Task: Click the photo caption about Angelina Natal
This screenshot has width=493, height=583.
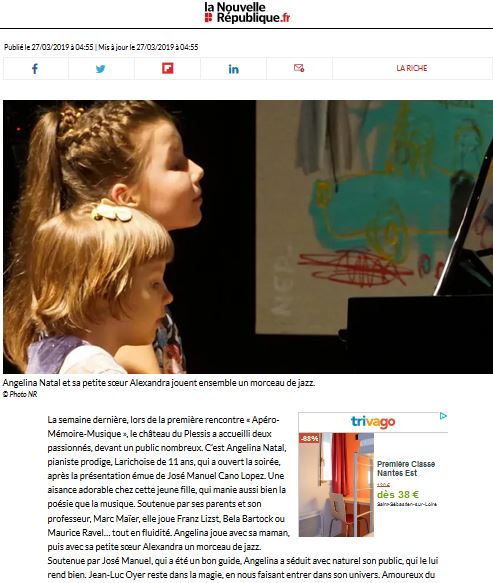Action: [x=159, y=383]
